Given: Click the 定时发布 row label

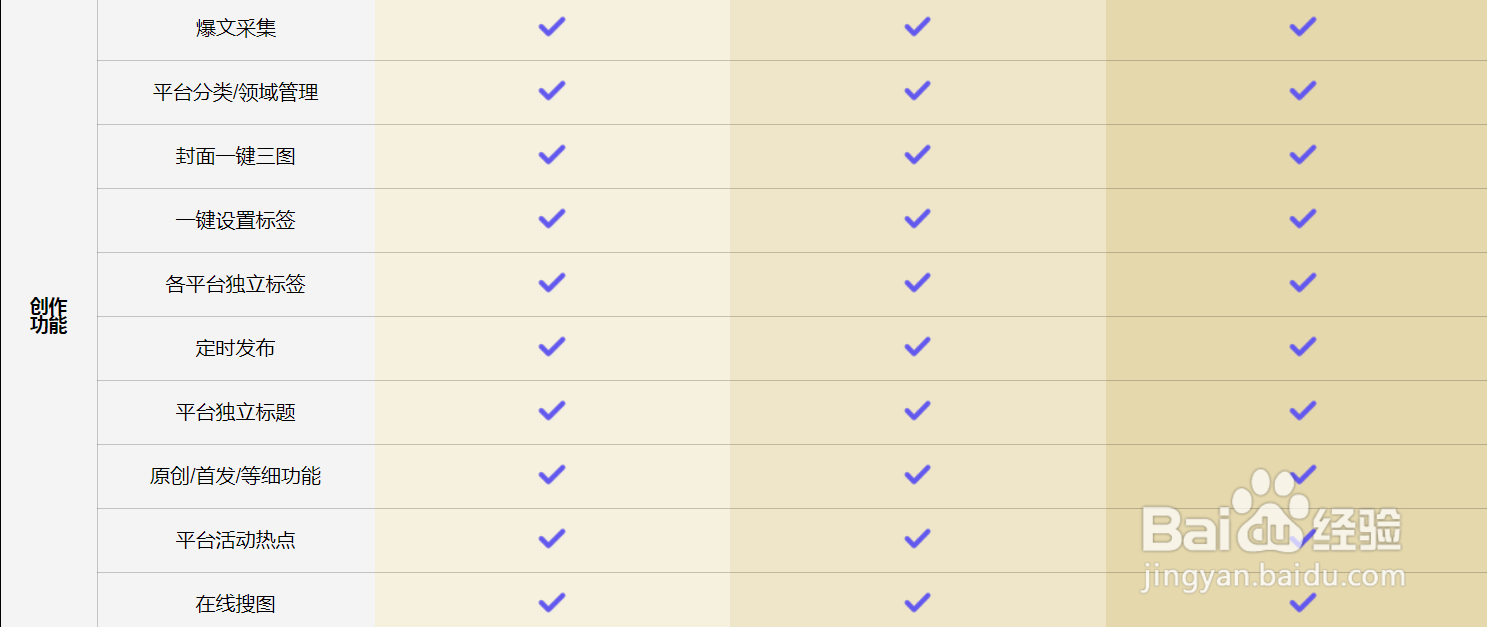Looking at the screenshot, I should point(236,348).
